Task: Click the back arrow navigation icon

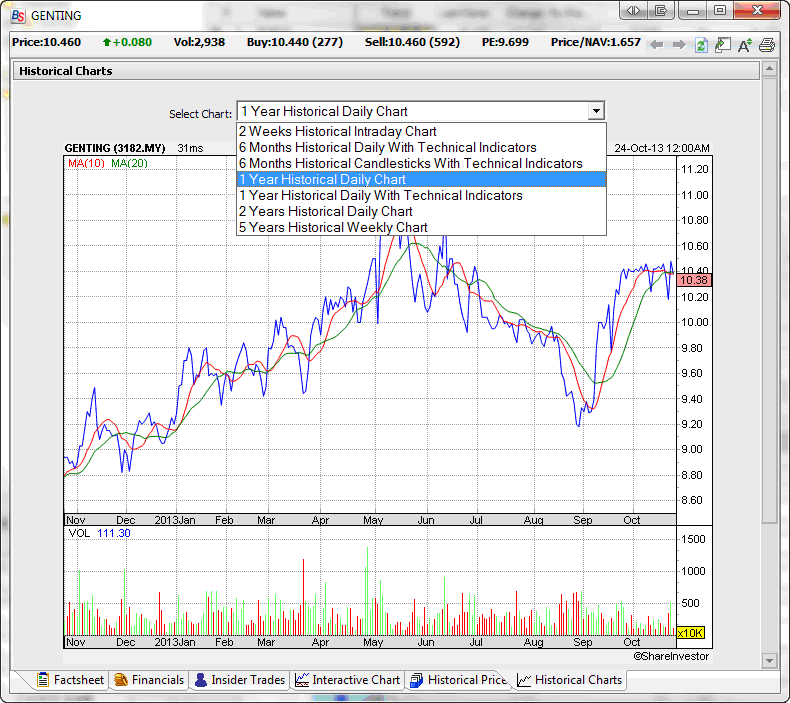Action: coord(656,45)
